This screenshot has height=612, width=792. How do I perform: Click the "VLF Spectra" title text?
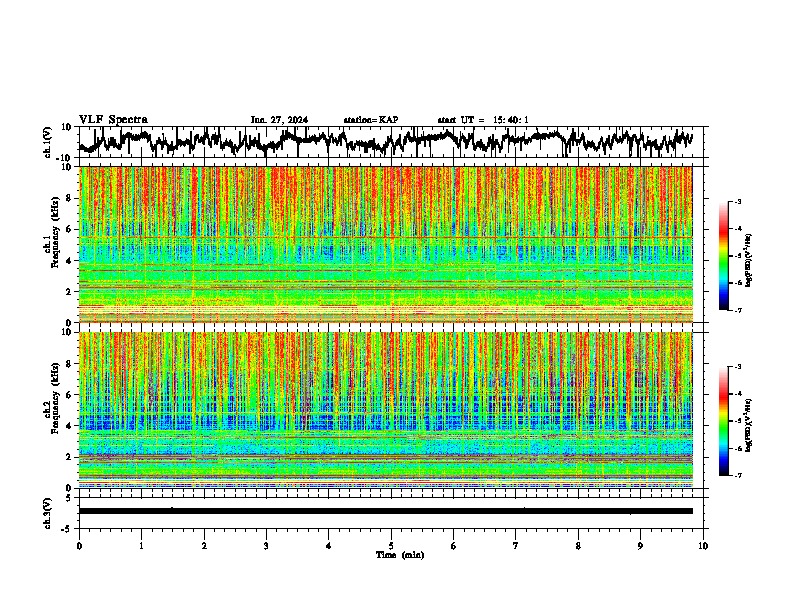point(113,120)
